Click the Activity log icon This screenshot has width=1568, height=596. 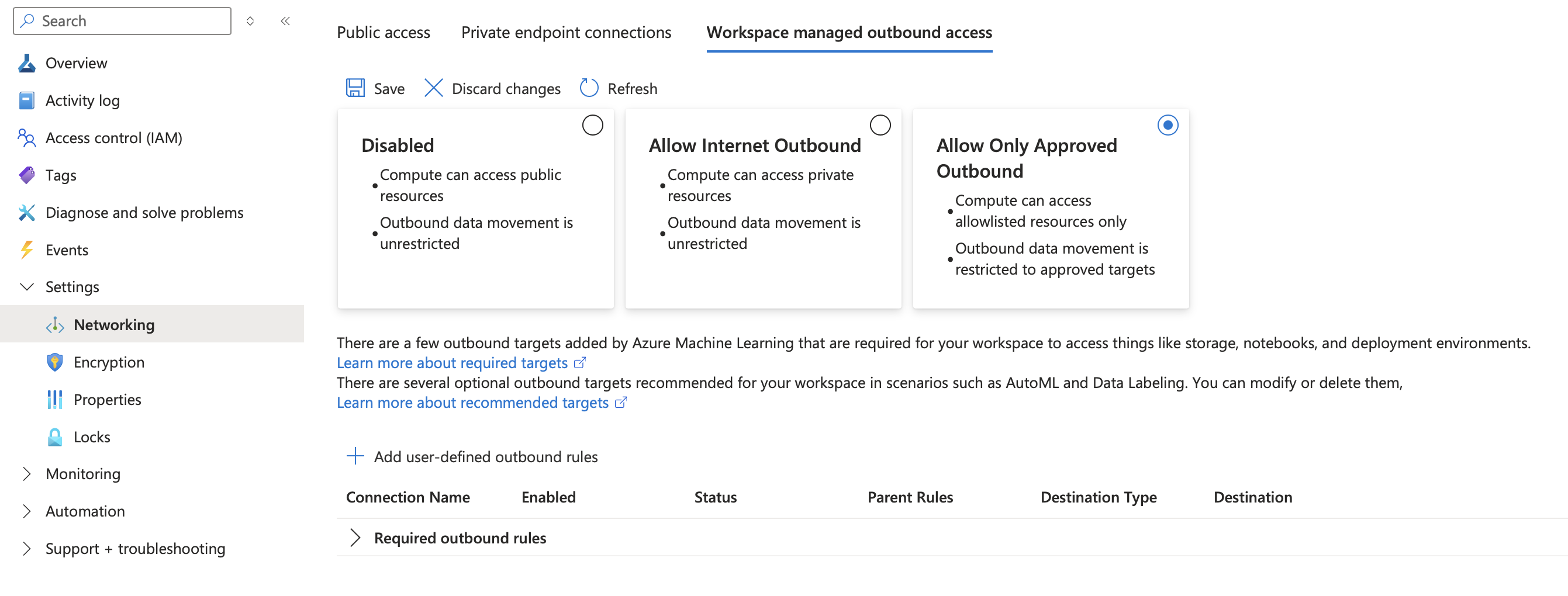[27, 101]
